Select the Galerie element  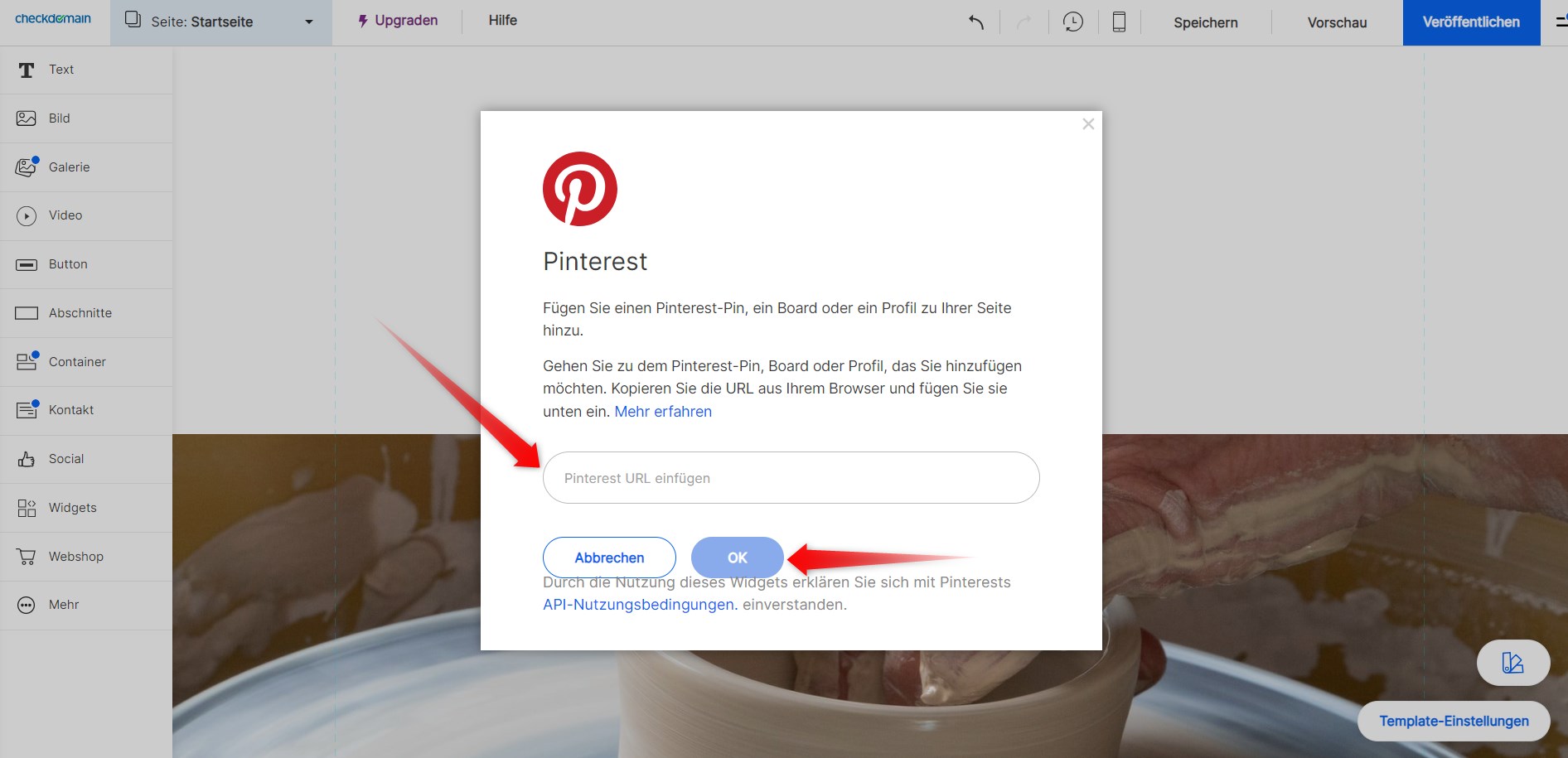pyautogui.click(x=68, y=167)
